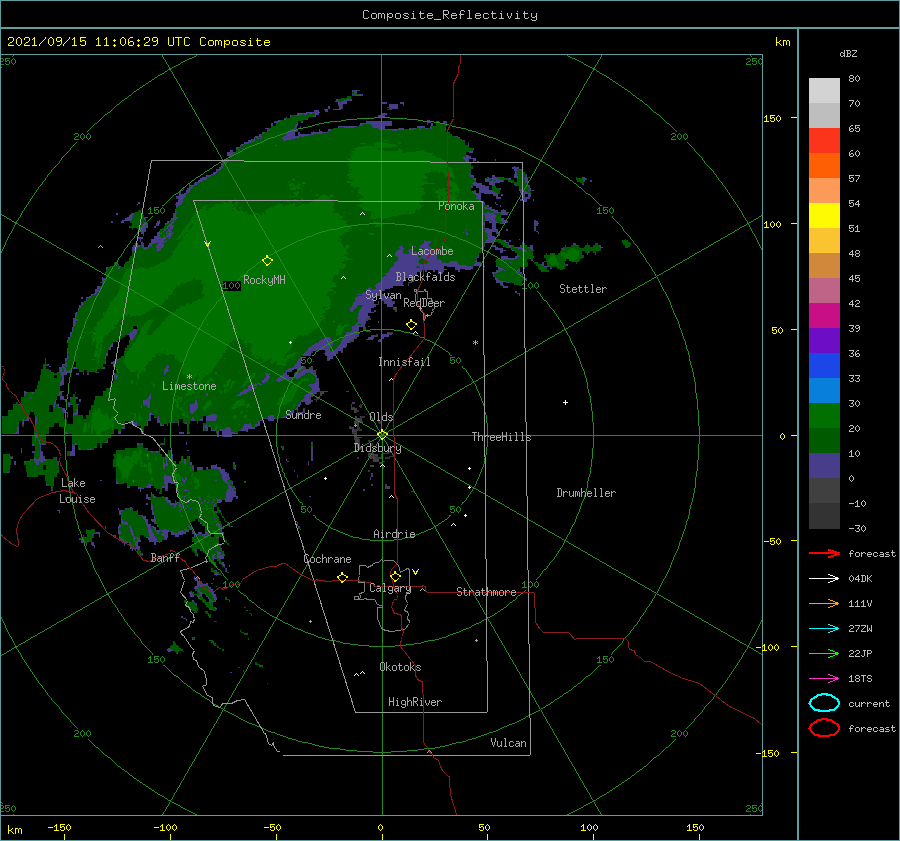Image resolution: width=900 pixels, height=841 pixels.
Task: Click the indigo 0-10 dBZ swatch
Action: coord(824,466)
